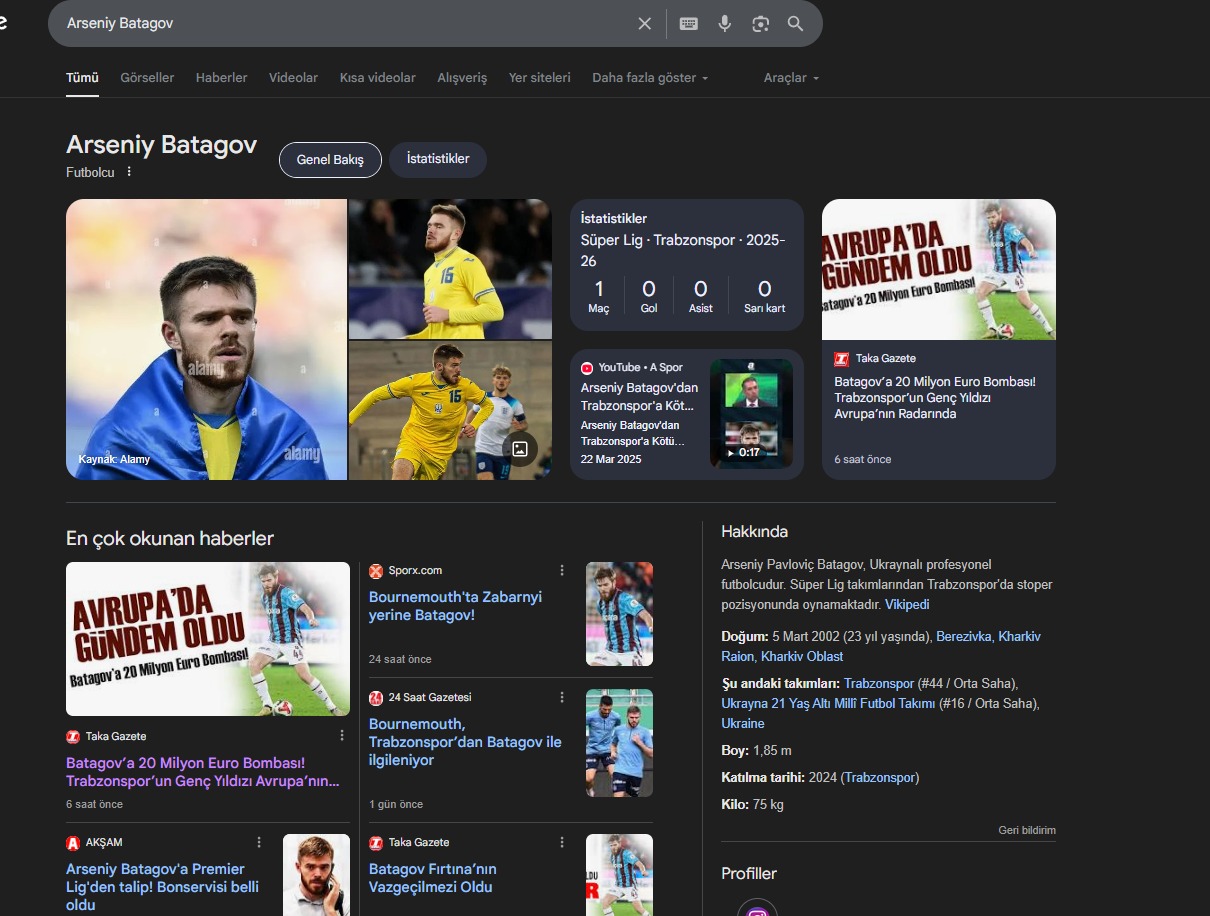This screenshot has height=916, width=1210.
Task: Open the Trabzonspor link beside Katılma tarihi
Action: 880,777
